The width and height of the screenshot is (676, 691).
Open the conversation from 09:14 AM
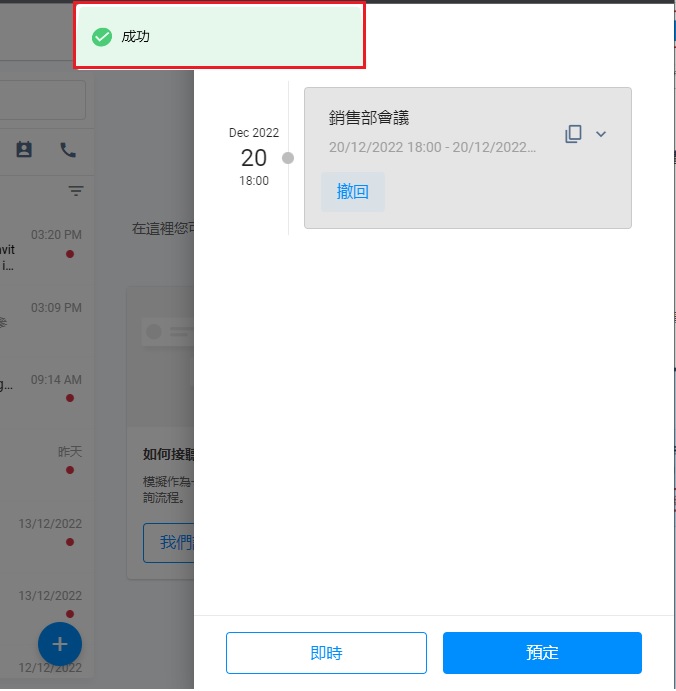(x=46, y=393)
